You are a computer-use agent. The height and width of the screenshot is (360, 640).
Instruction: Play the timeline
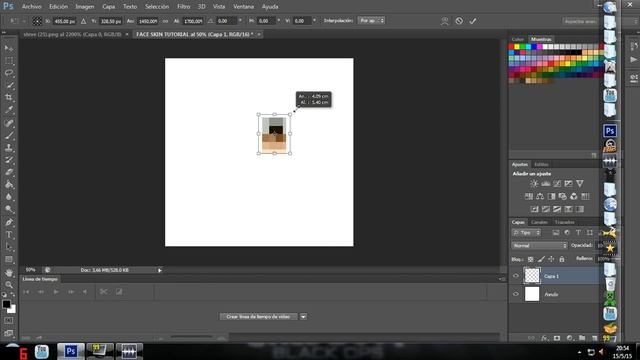56,291
